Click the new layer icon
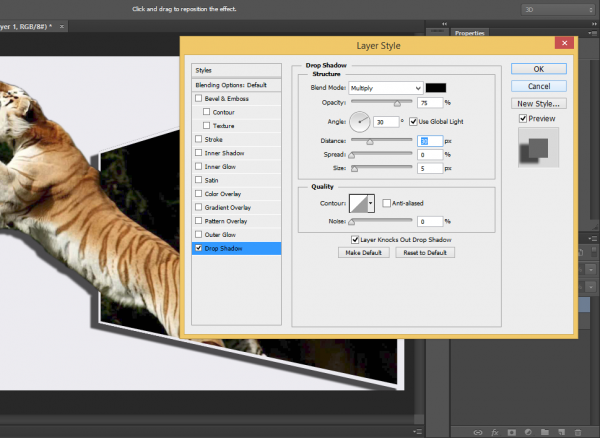 point(563,431)
